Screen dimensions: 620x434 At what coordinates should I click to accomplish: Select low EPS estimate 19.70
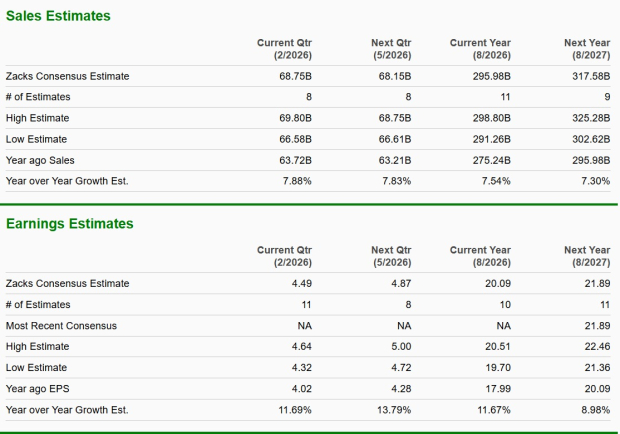pos(498,368)
